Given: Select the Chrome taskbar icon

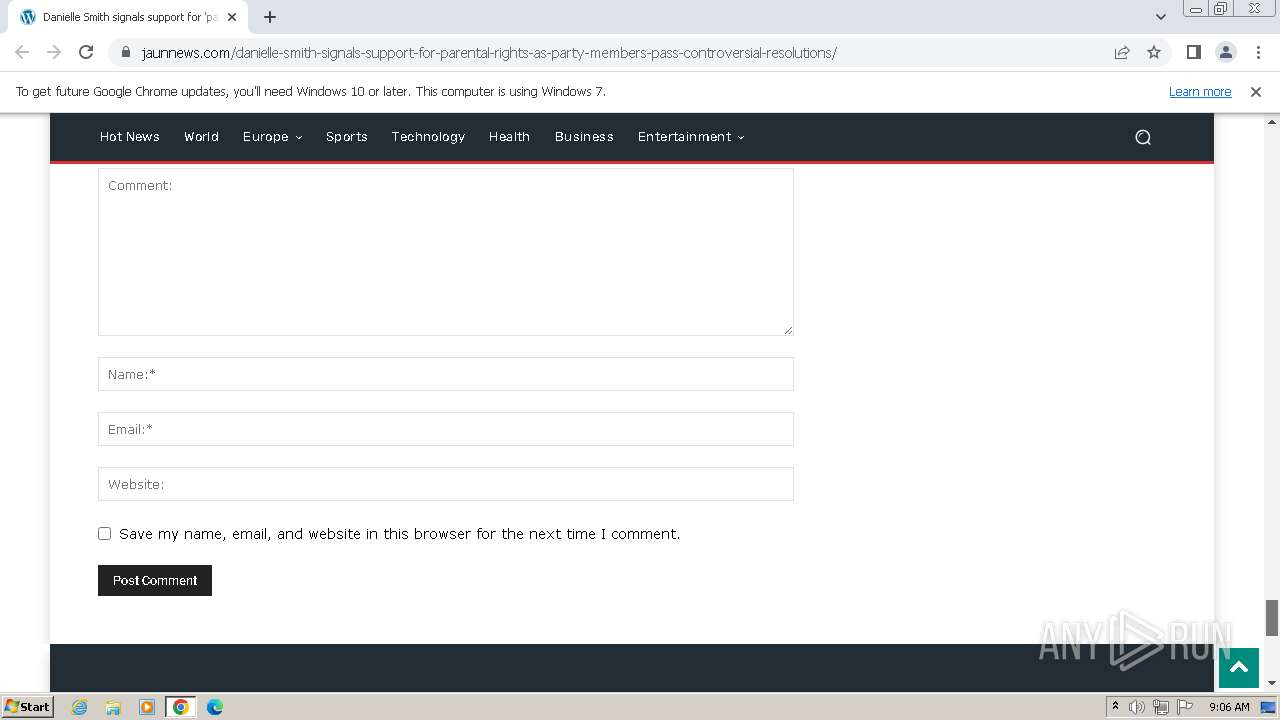Looking at the screenshot, I should pyautogui.click(x=181, y=707).
